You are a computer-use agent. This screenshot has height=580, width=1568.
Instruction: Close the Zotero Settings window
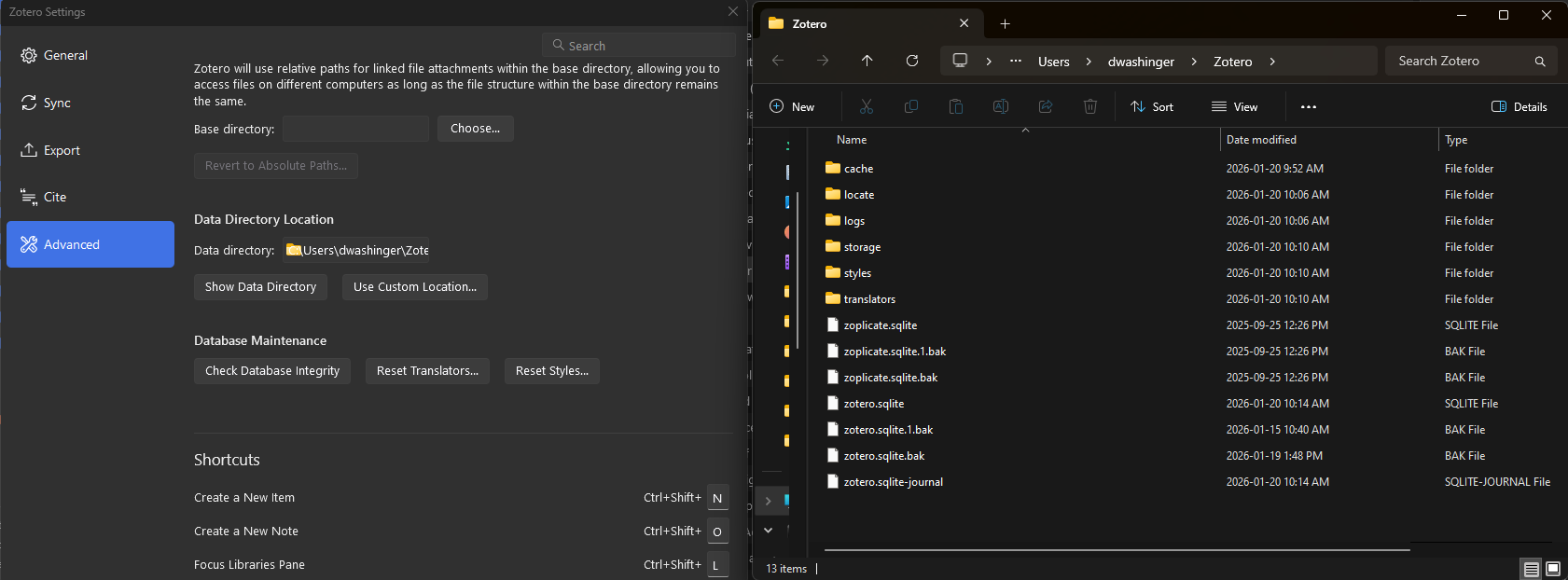733,11
